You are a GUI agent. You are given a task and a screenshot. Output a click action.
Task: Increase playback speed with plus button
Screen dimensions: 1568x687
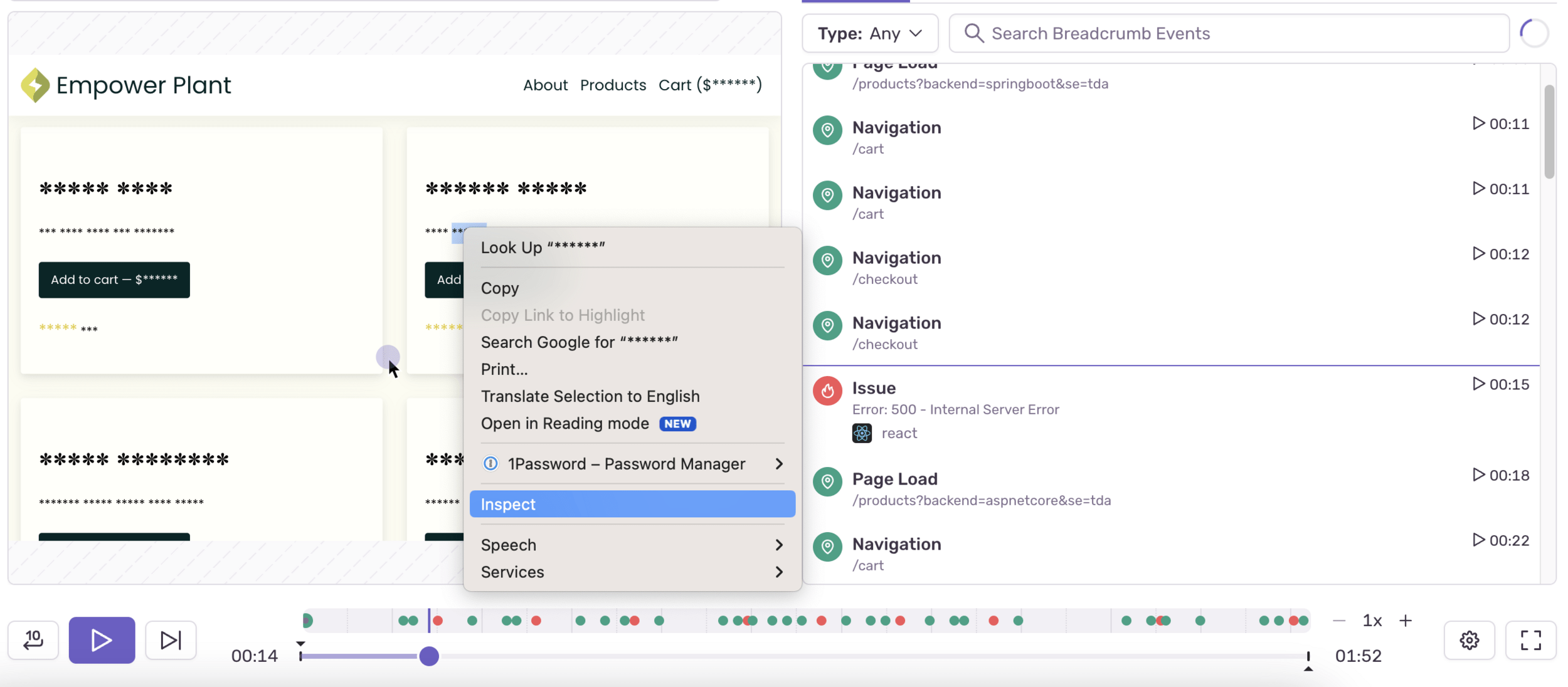pos(1406,621)
